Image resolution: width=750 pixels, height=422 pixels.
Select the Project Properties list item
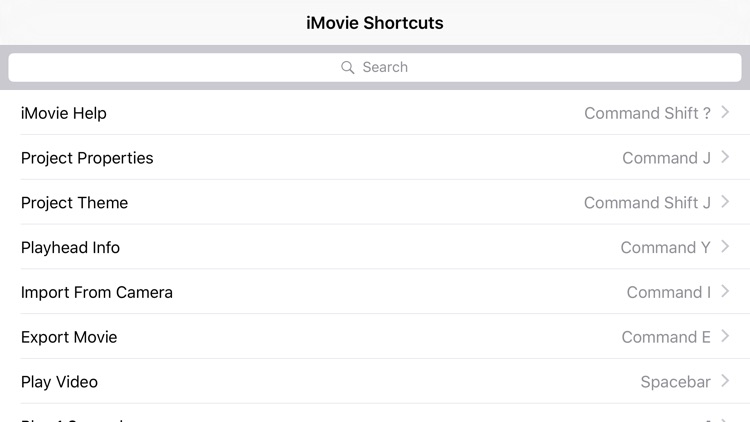coord(87,158)
